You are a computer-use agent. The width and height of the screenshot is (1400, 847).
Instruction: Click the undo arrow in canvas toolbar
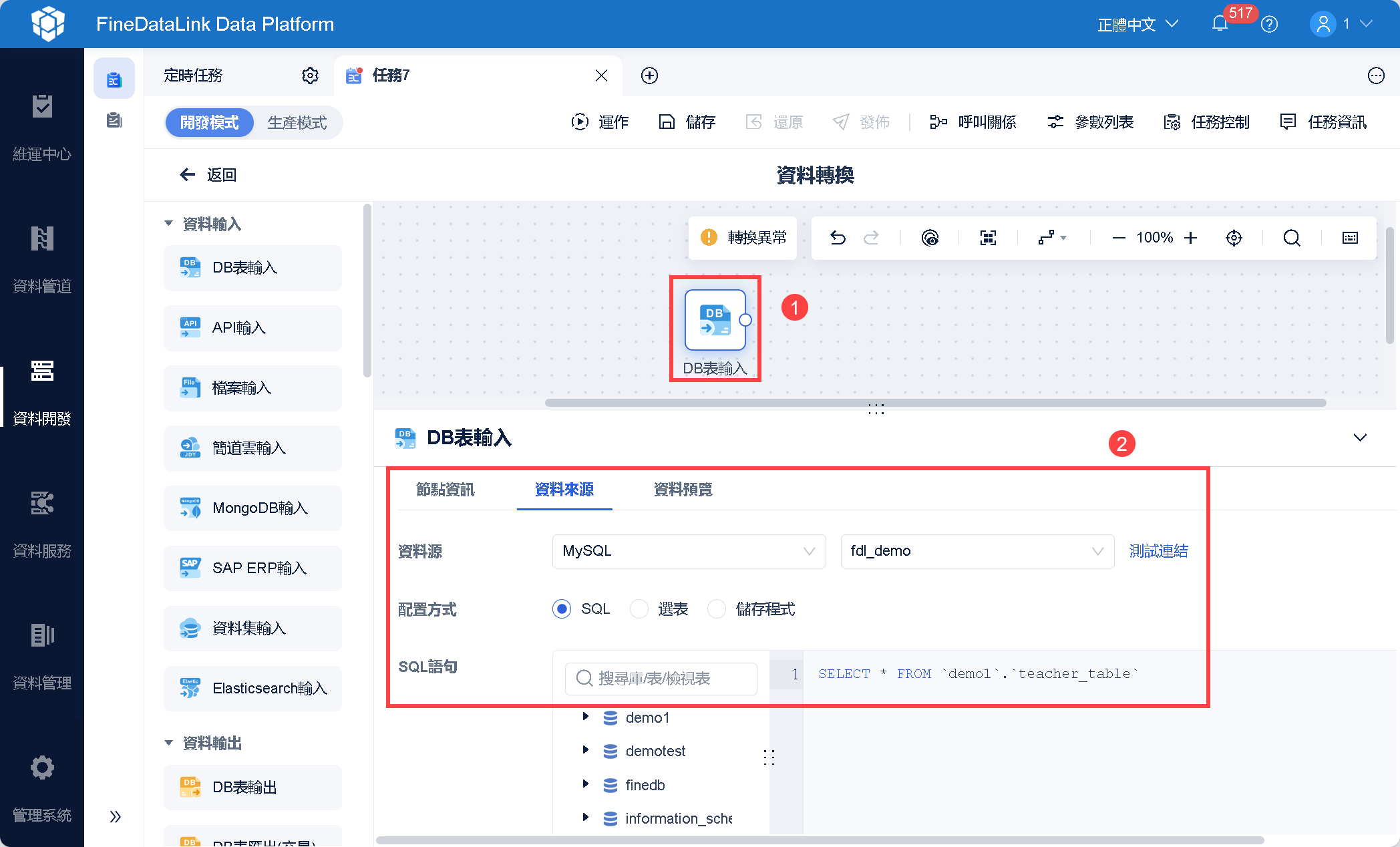[838, 238]
